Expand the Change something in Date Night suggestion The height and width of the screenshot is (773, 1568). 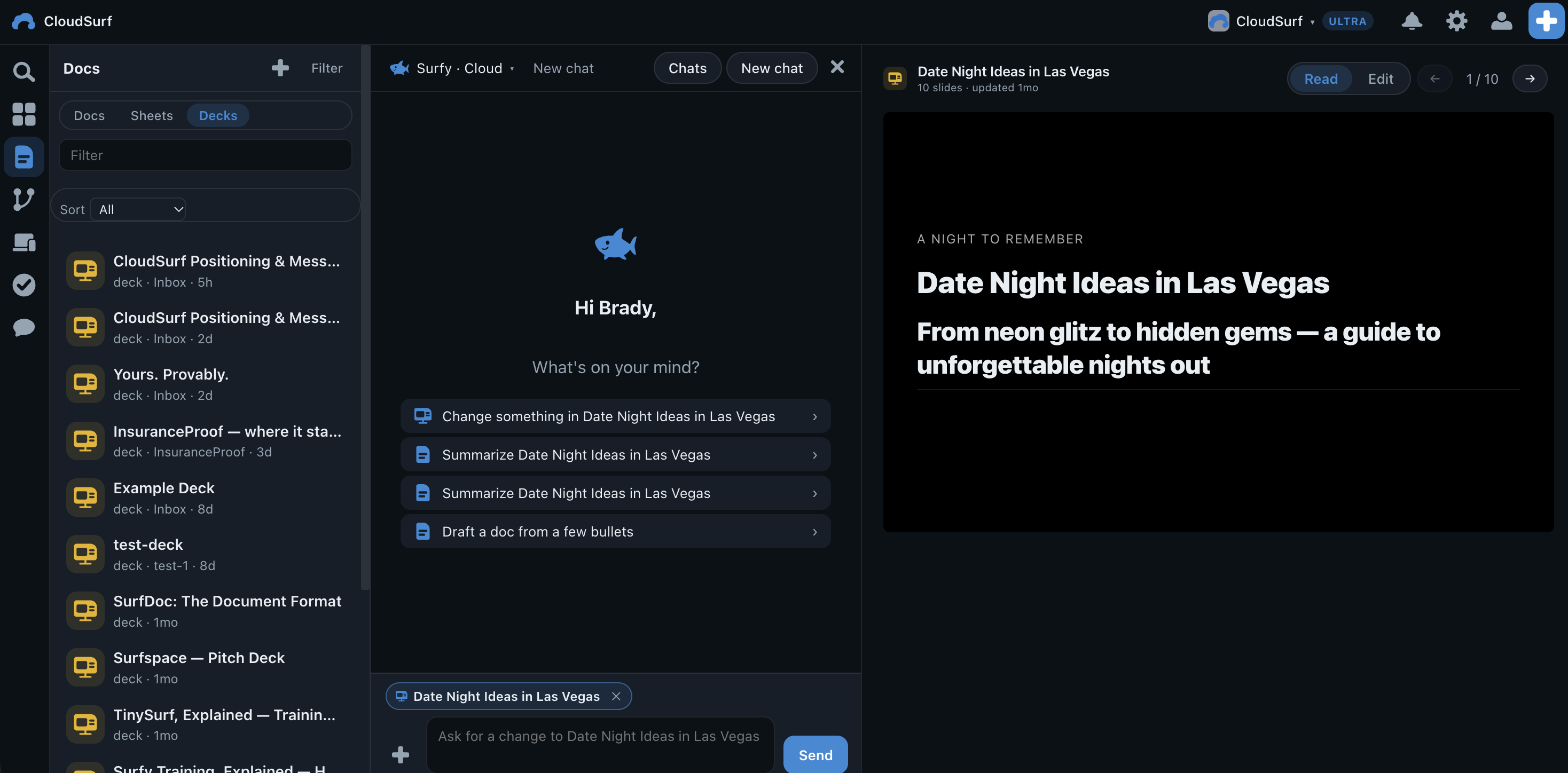(615, 416)
